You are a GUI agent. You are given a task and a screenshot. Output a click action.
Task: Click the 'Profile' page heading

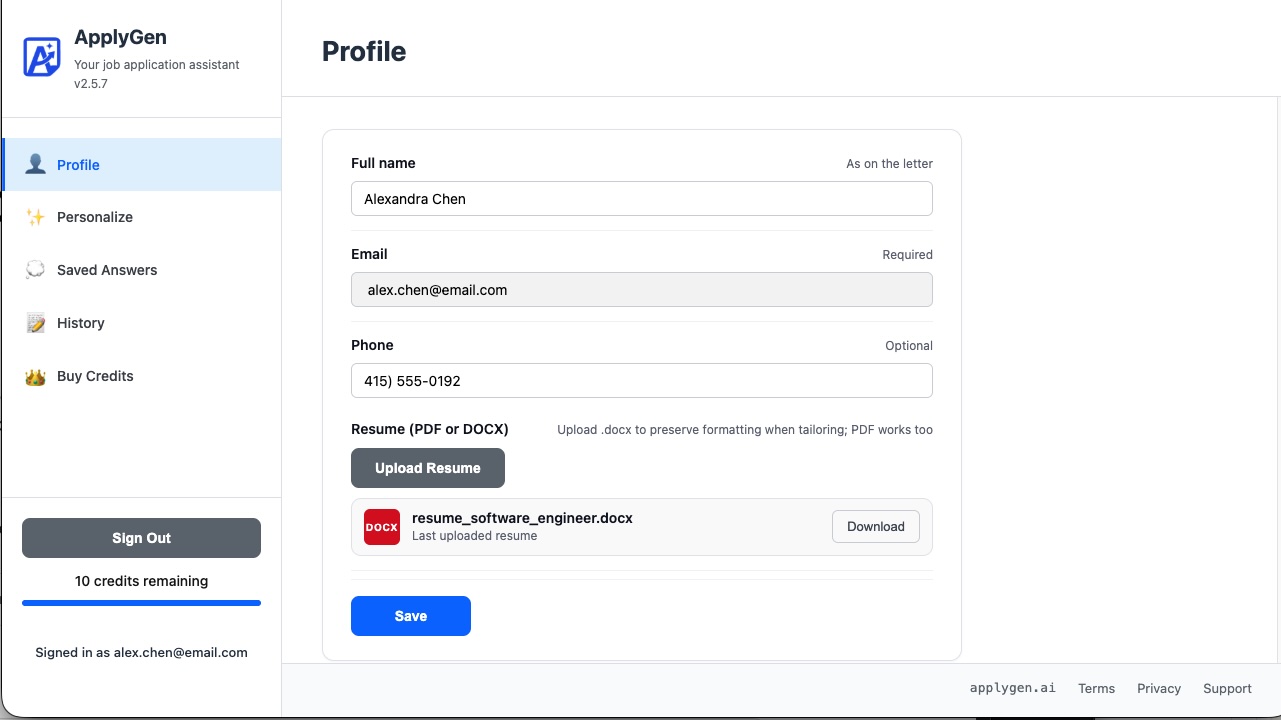pos(364,51)
